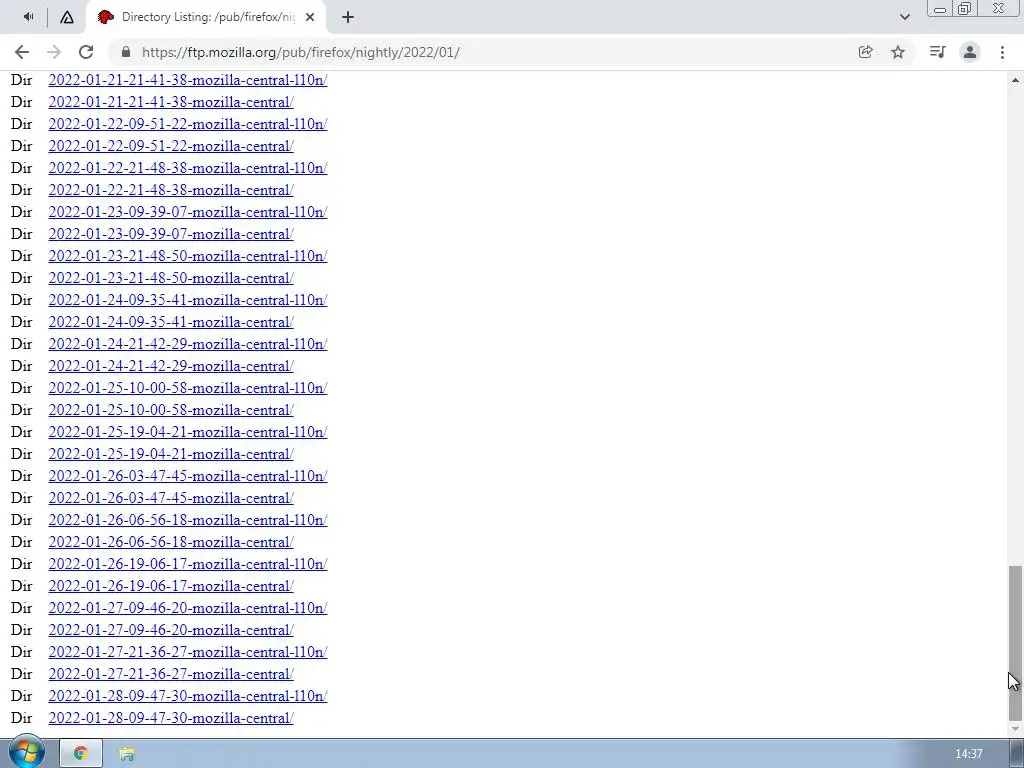Open 2022-01-27-09-46-20-mozilla-central folder
Screen dimensions: 1024x768
(x=171, y=630)
